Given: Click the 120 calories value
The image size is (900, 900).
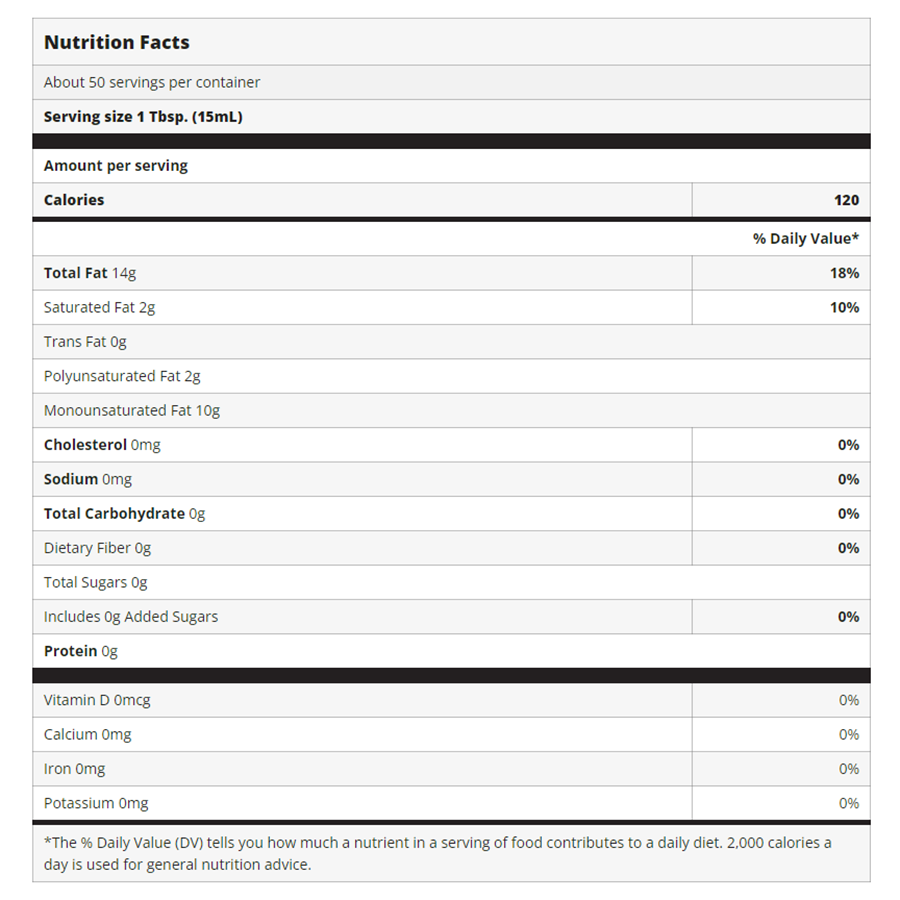Looking at the screenshot, I should (x=846, y=200).
